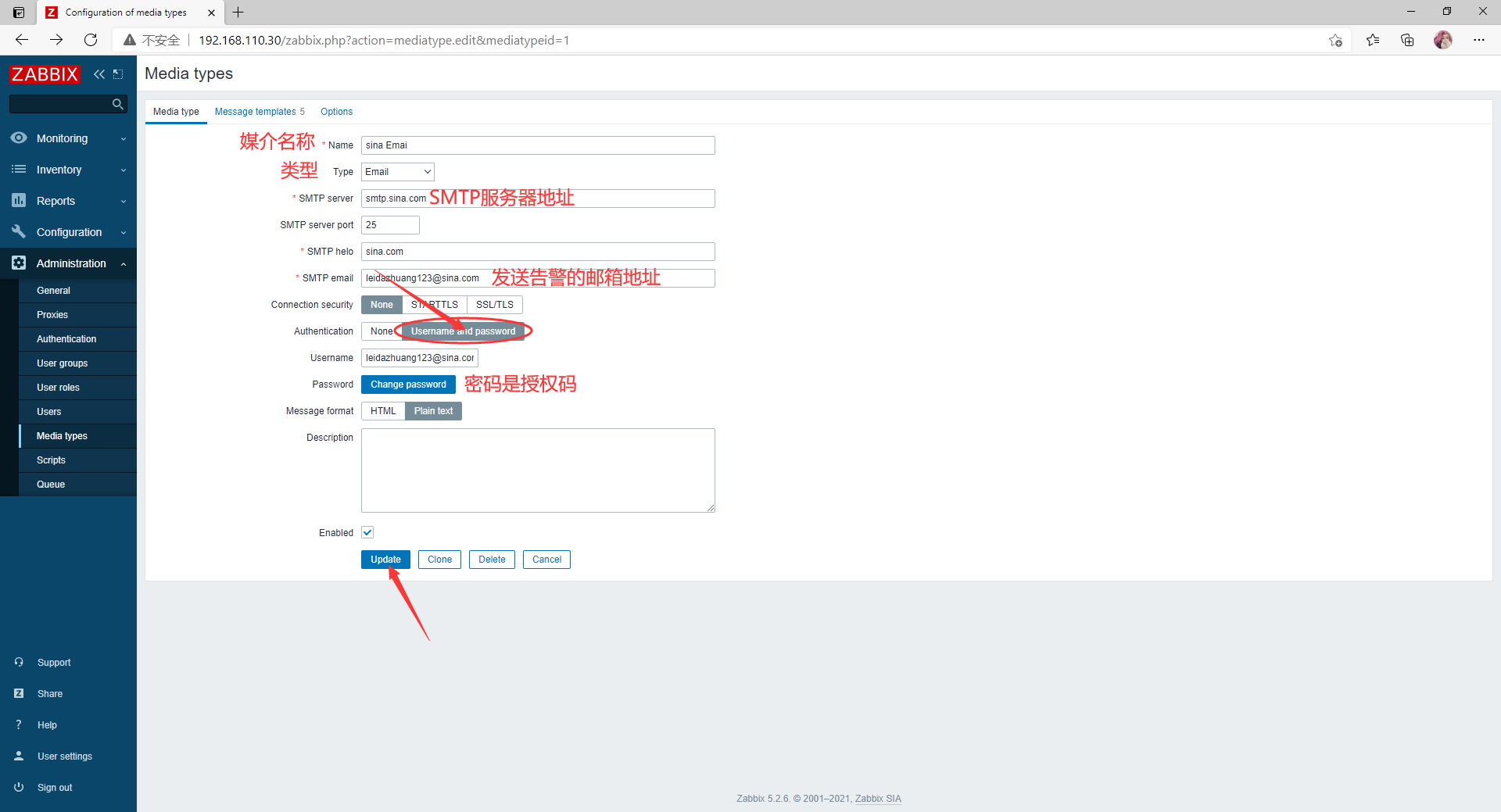Open the Type dropdown showing Email
The width and height of the screenshot is (1501, 812).
click(398, 172)
